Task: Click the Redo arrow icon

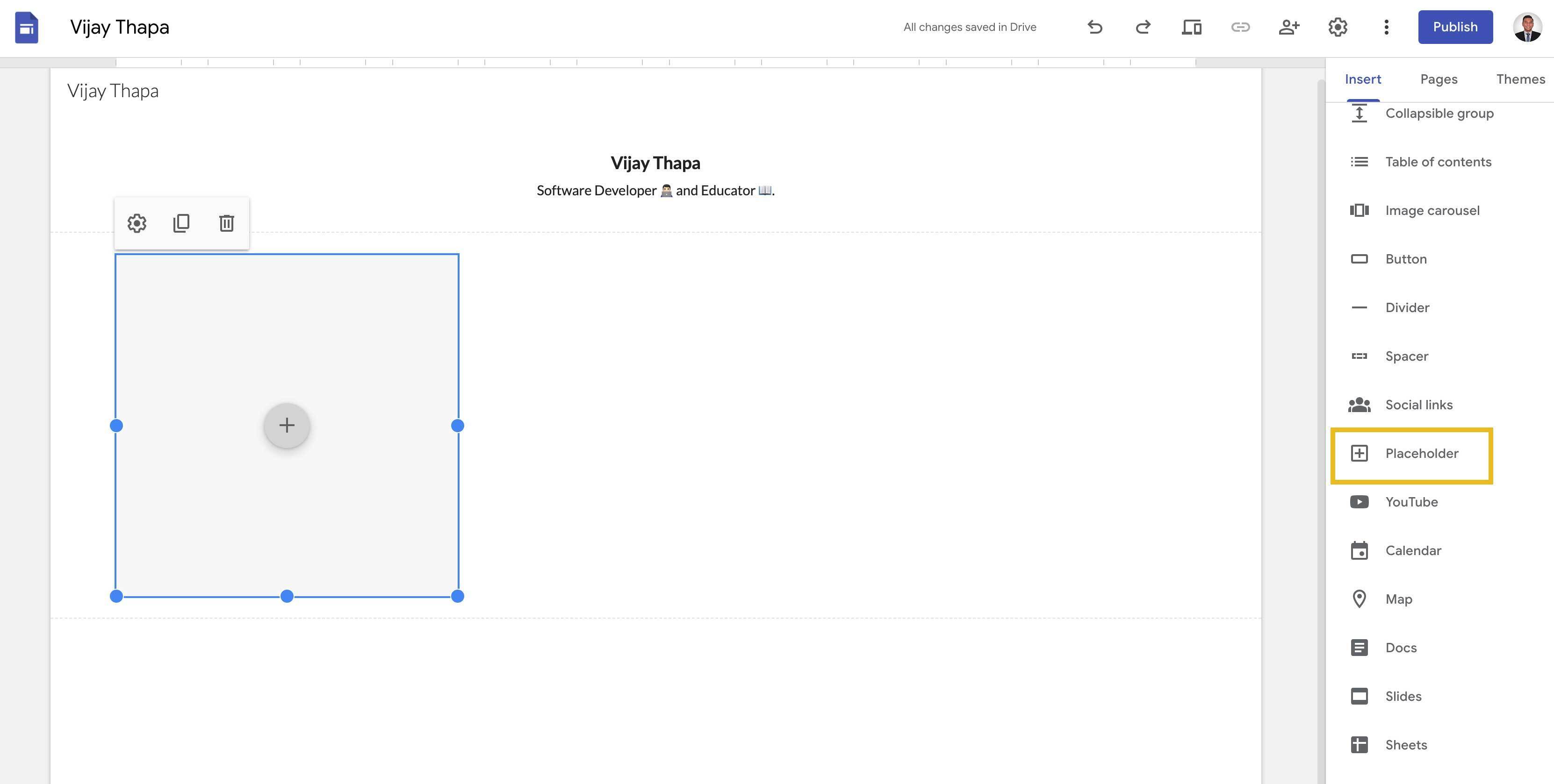Action: click(1143, 27)
